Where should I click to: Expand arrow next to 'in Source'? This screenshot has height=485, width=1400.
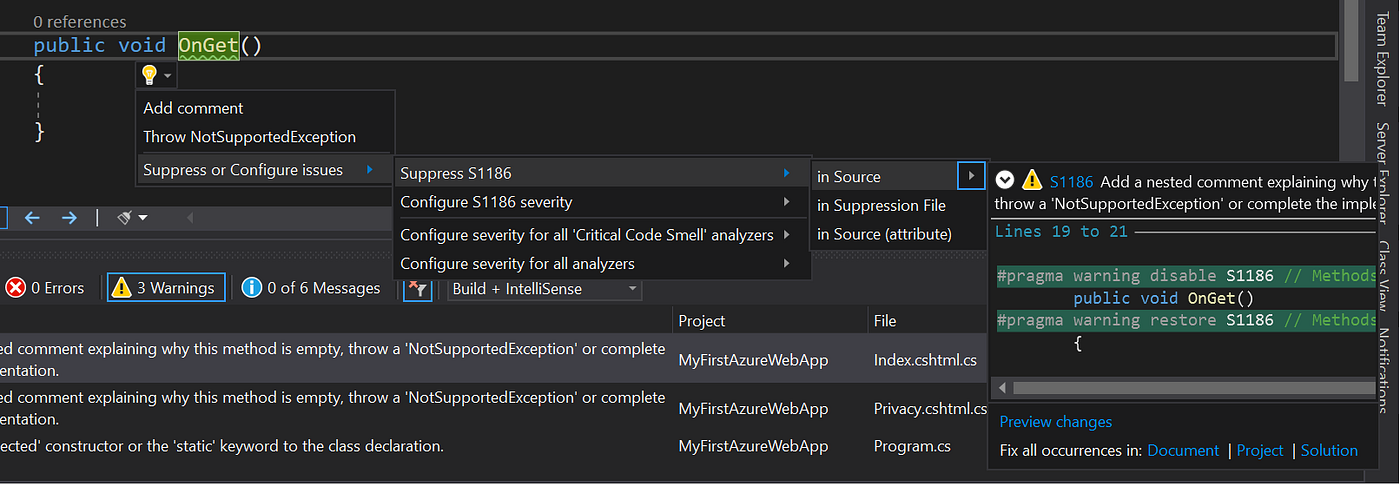tap(971, 177)
